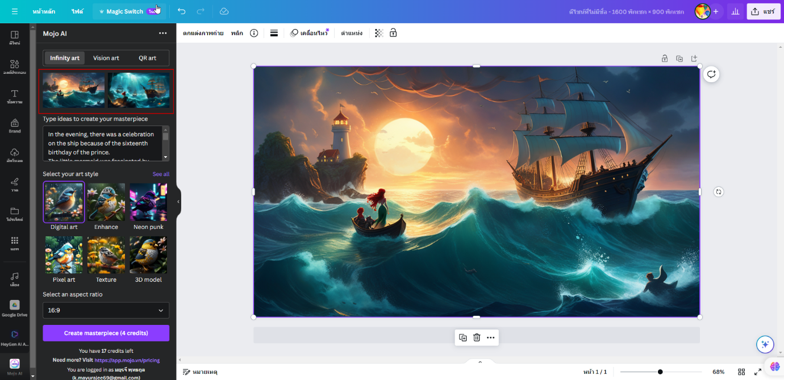Collapse the side panel with arrow handle
Viewport: 785px width, 381px height.
coord(178,202)
